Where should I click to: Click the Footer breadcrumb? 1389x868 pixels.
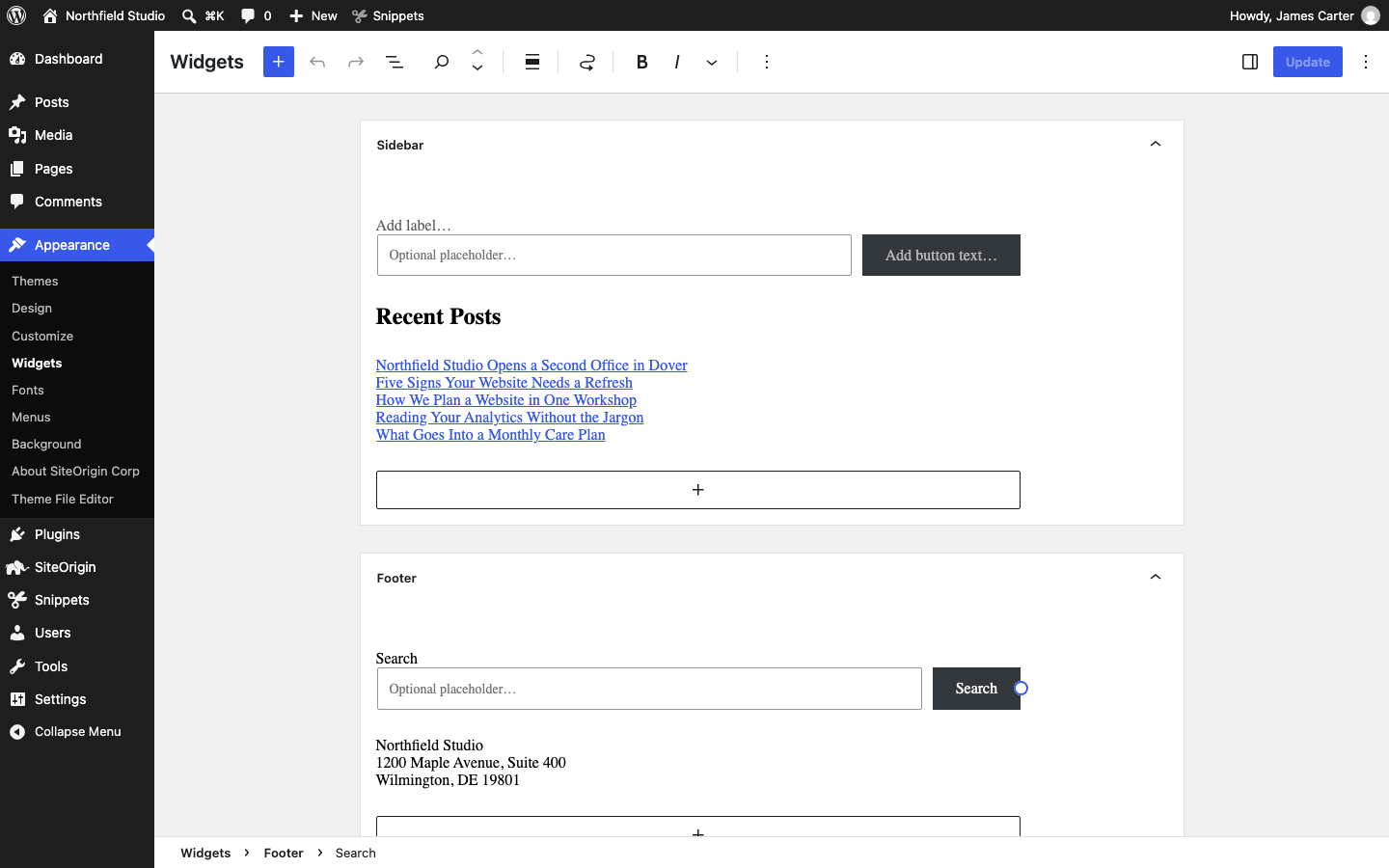284,853
